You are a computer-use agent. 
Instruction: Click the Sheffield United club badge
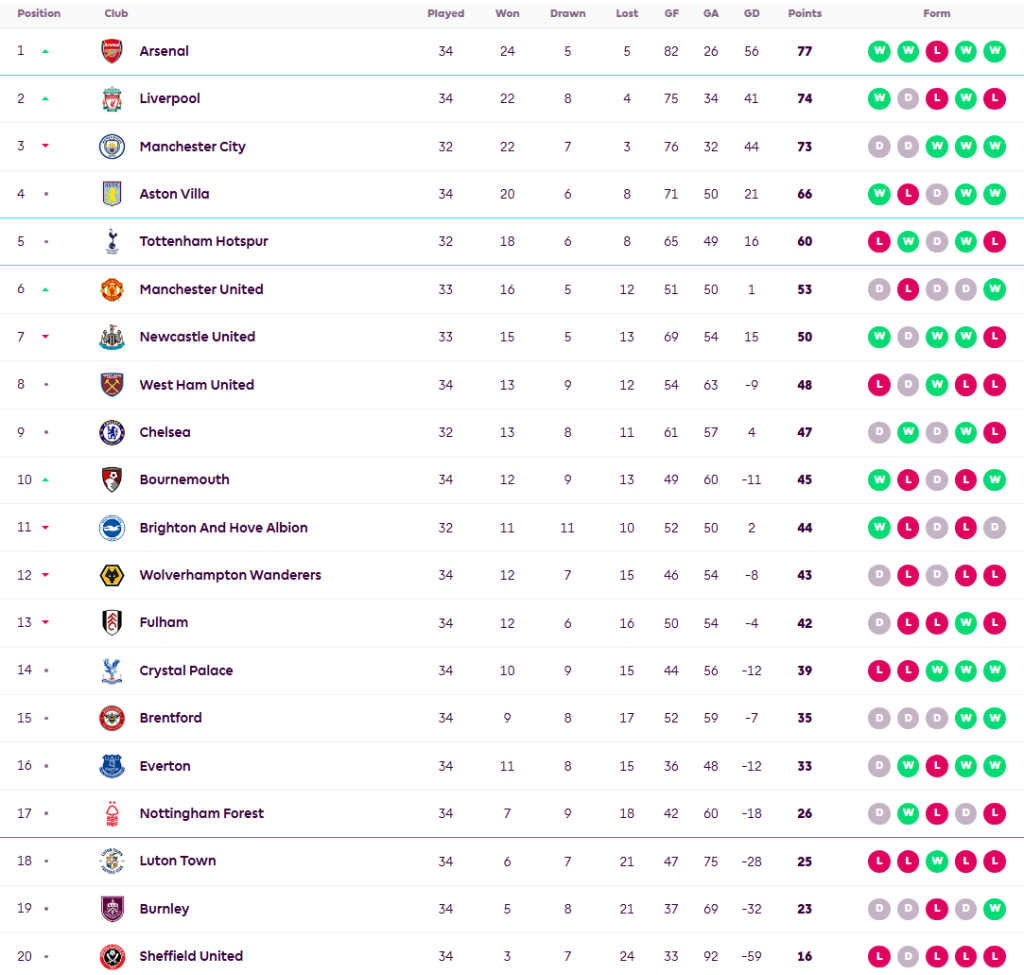click(x=112, y=957)
